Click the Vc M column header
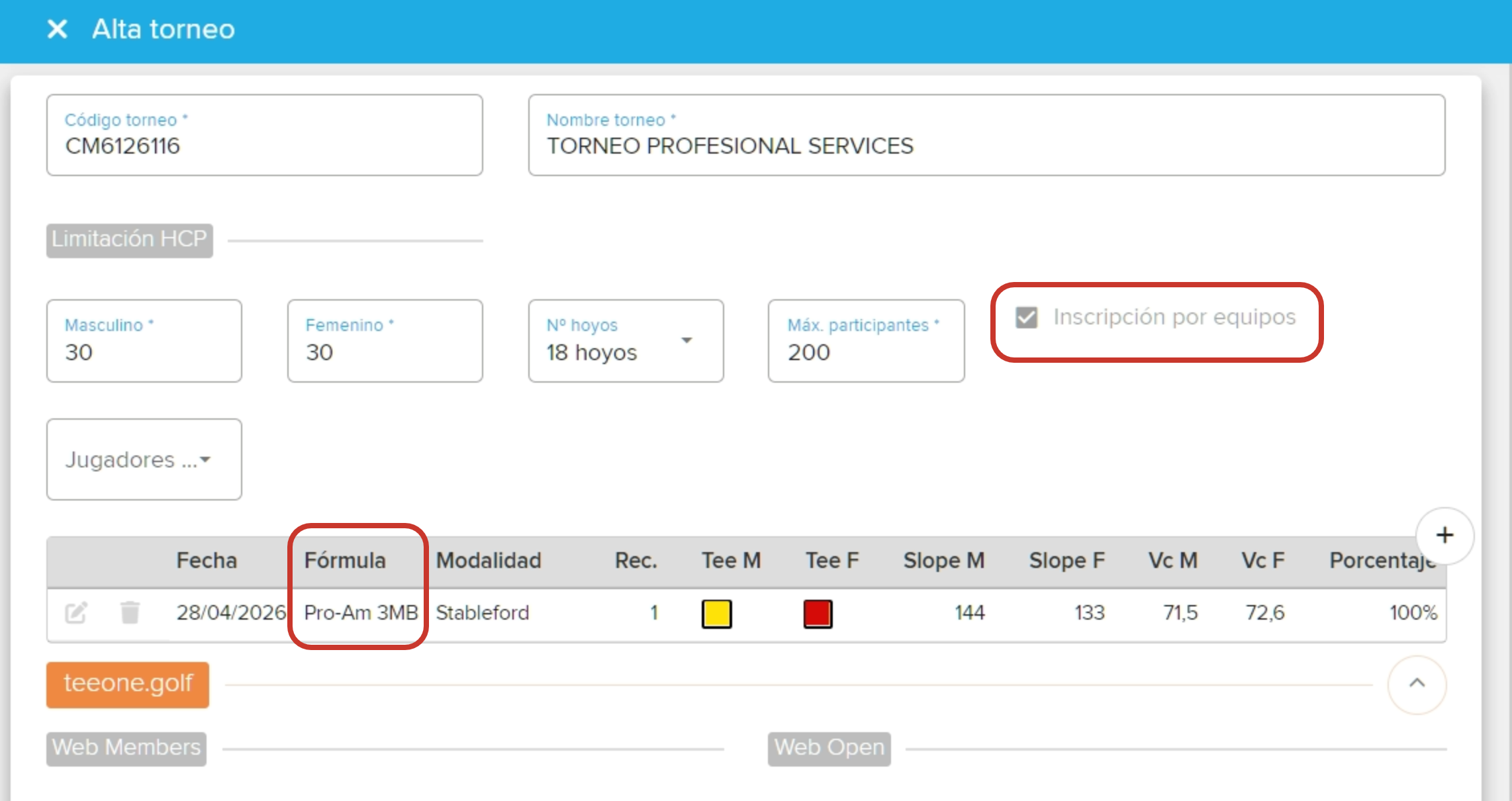 pos(1172,561)
